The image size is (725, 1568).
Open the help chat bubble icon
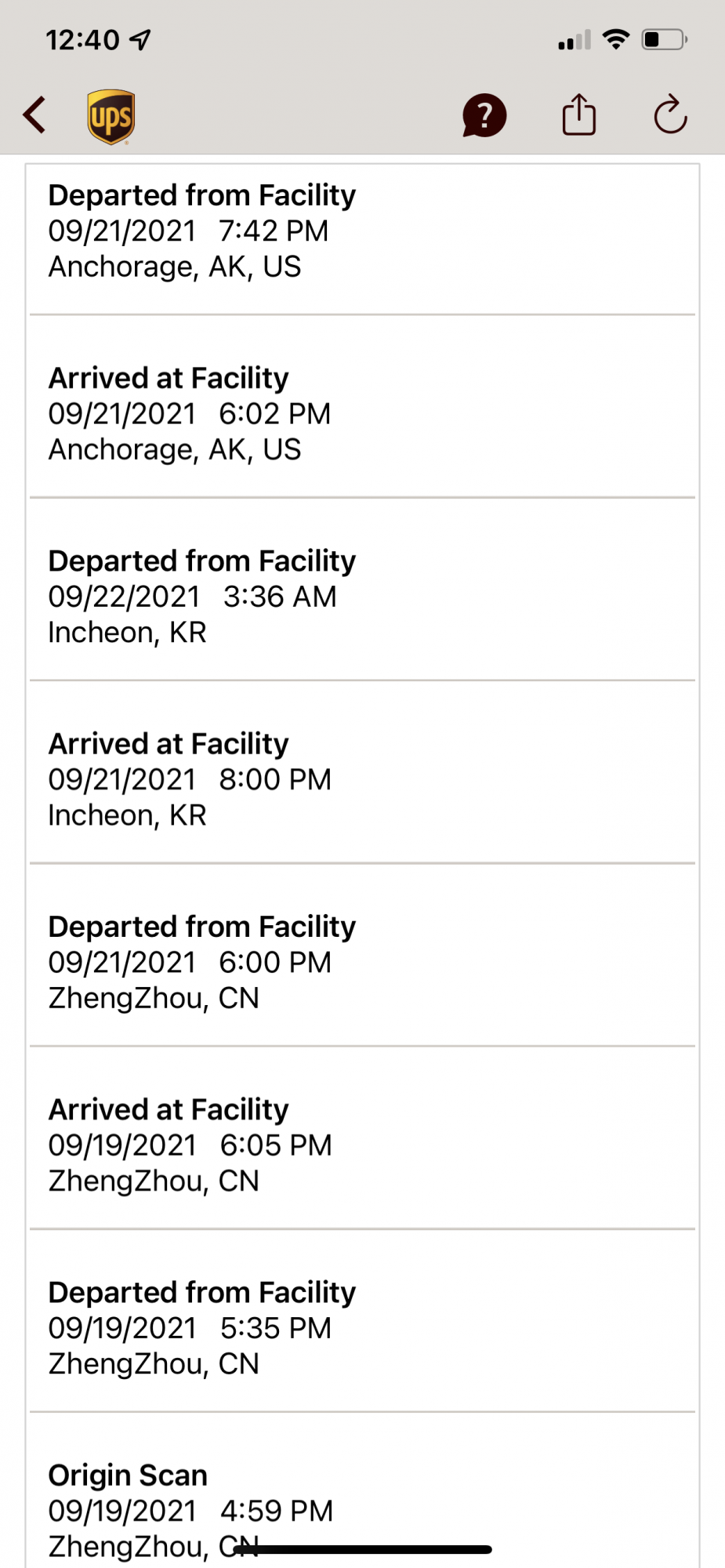click(484, 116)
